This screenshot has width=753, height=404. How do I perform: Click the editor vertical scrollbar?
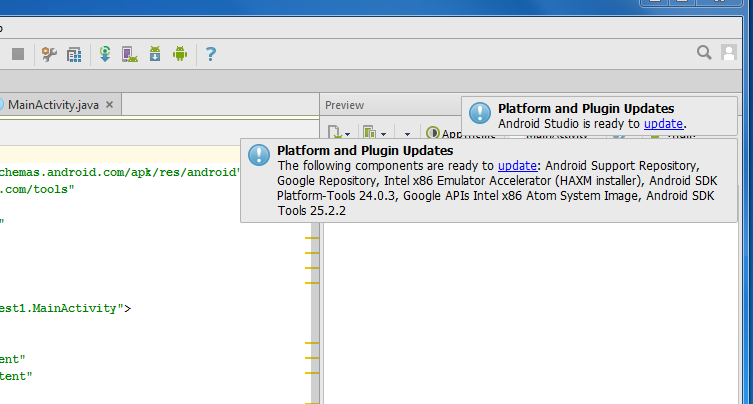coord(315,312)
